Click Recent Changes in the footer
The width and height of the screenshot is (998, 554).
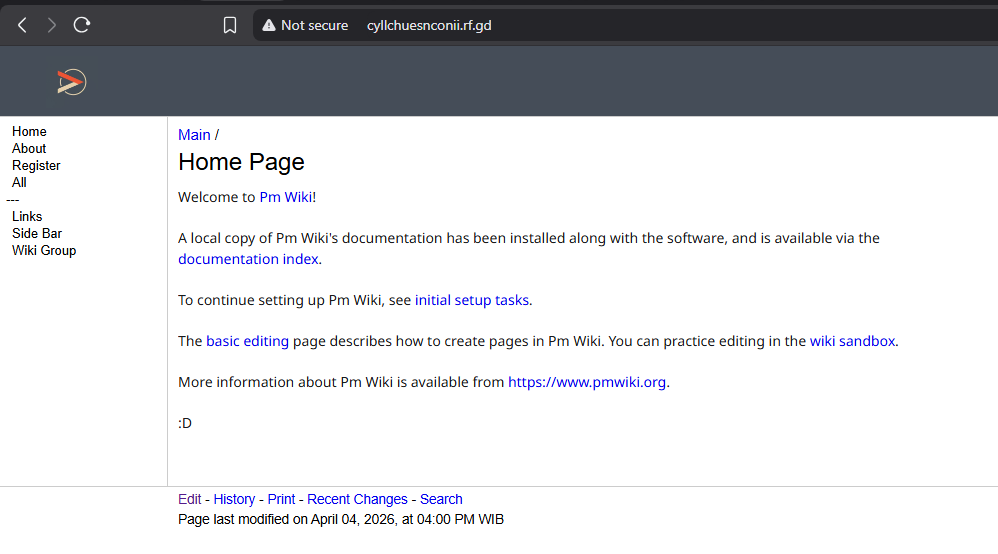[x=357, y=499]
